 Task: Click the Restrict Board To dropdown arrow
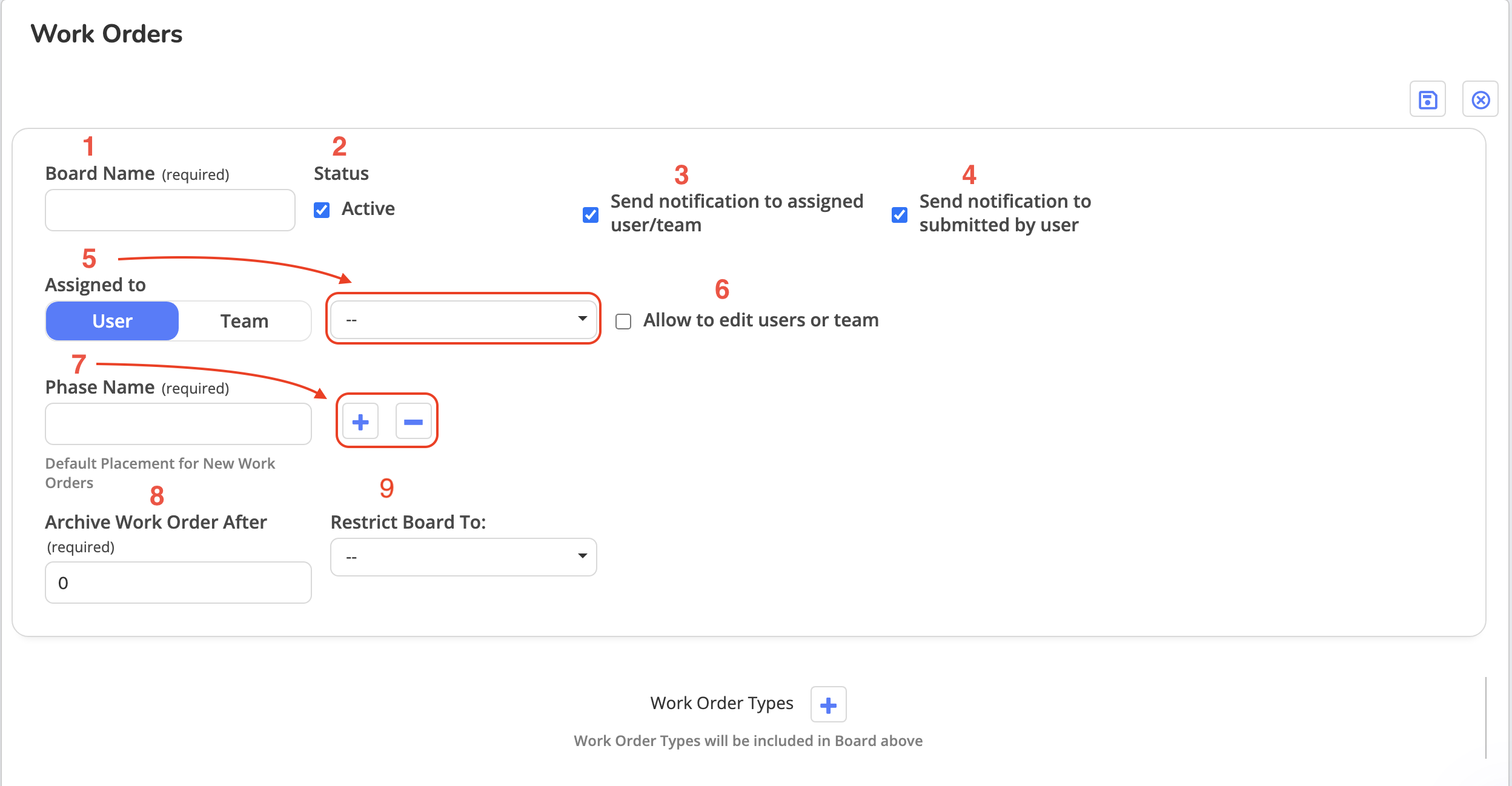[x=582, y=556]
